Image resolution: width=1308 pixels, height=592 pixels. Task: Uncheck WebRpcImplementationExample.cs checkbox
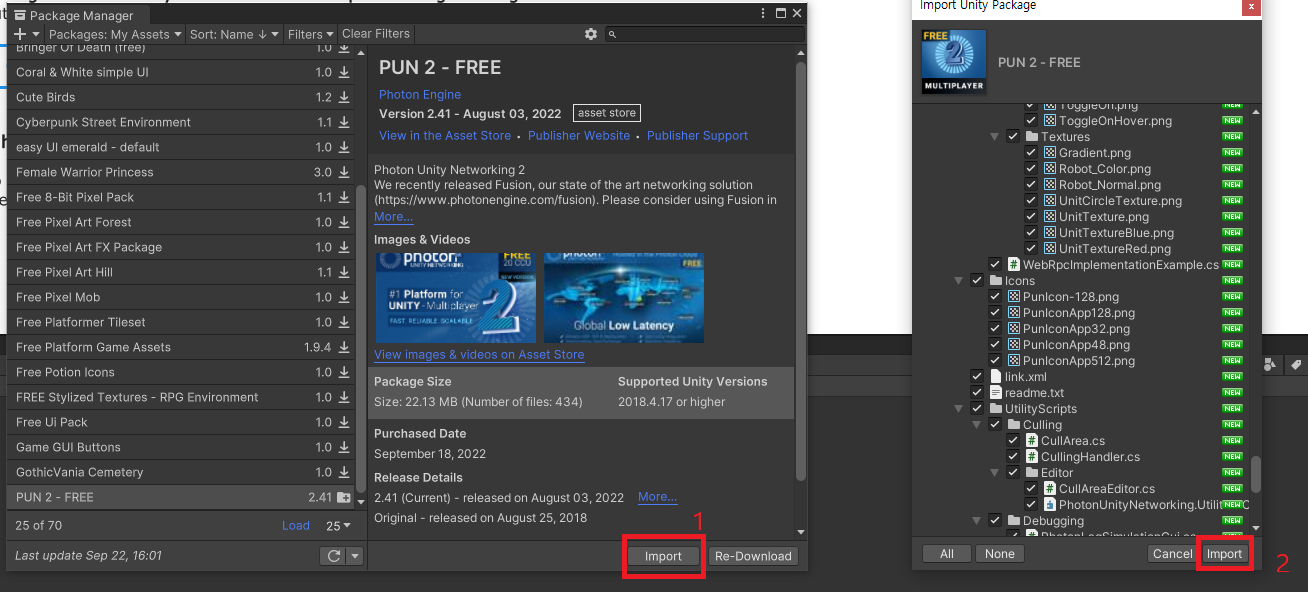[x=995, y=265]
